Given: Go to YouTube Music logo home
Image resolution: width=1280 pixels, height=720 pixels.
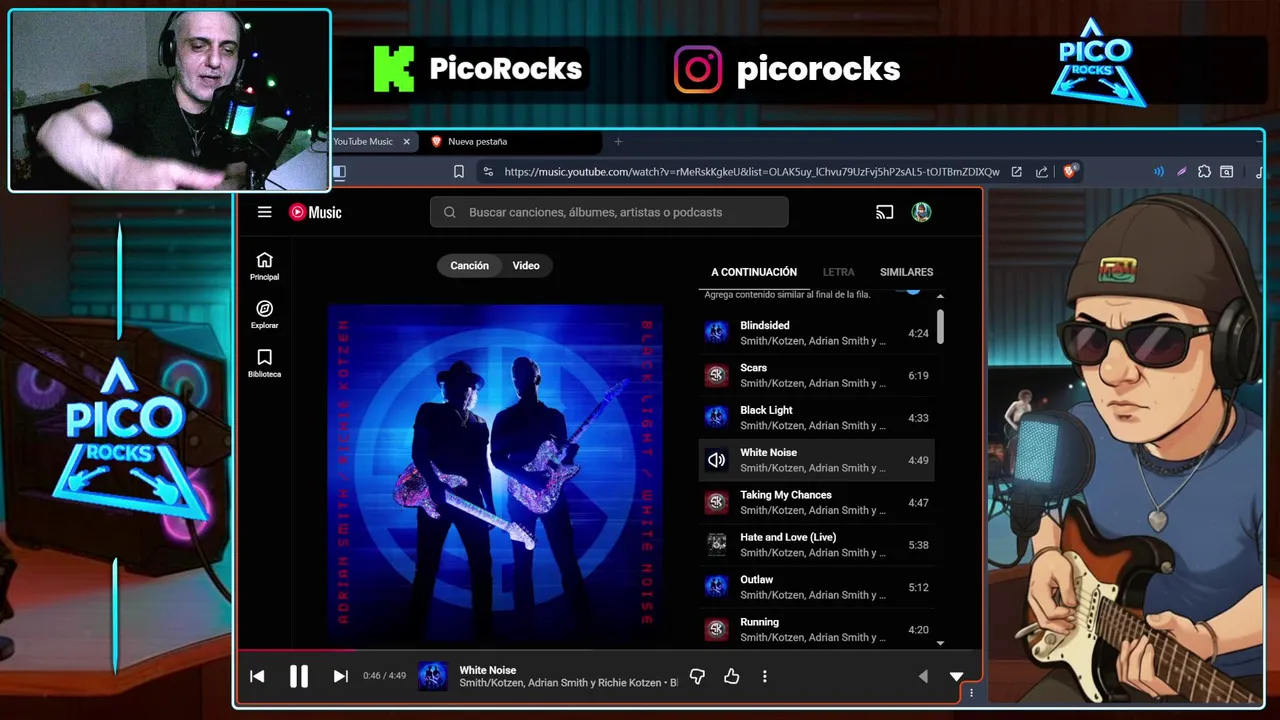Looking at the screenshot, I should [315, 212].
